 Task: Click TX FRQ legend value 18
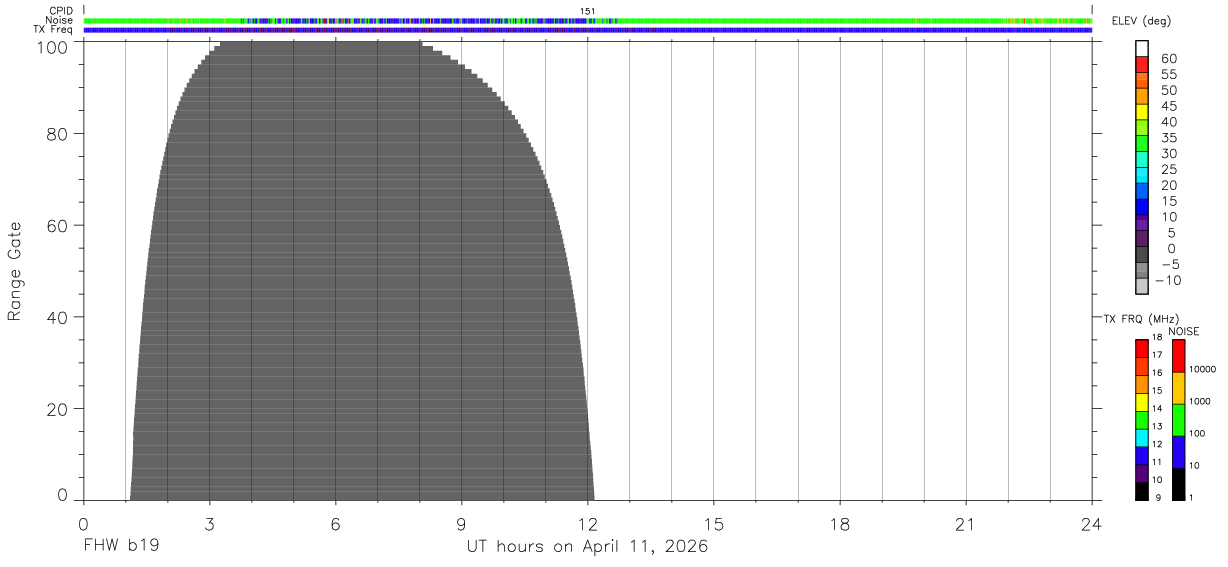(1157, 338)
